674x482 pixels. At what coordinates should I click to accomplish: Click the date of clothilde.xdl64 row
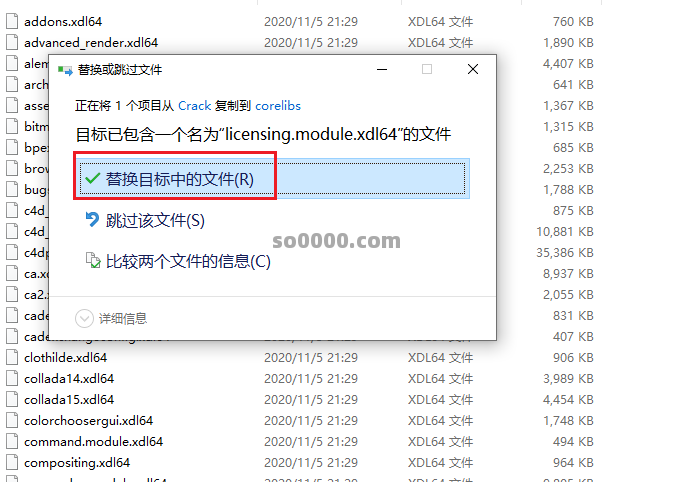pyautogui.click(x=311, y=357)
